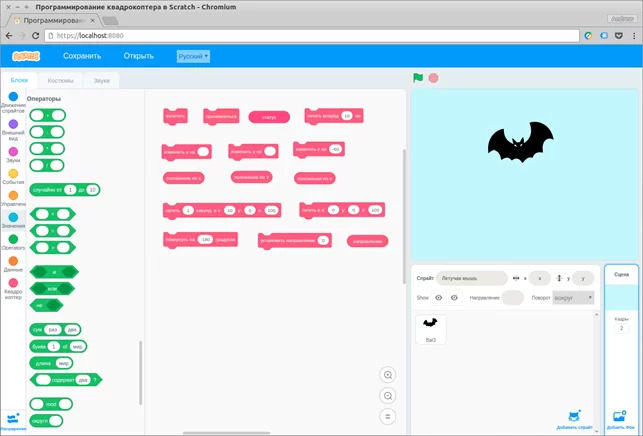Switch to the Костюмы tab
The image size is (643, 436).
point(60,80)
